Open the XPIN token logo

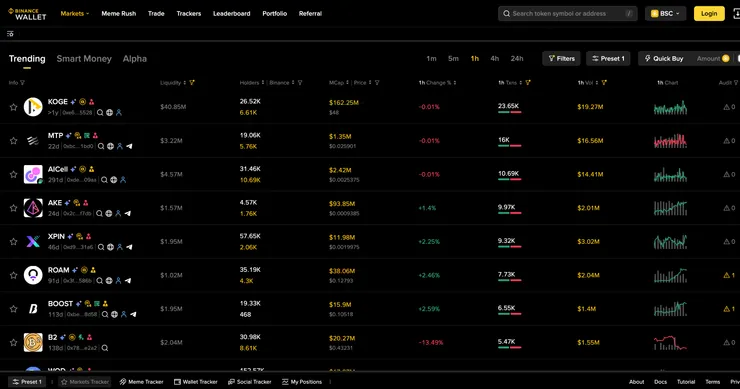(33, 242)
